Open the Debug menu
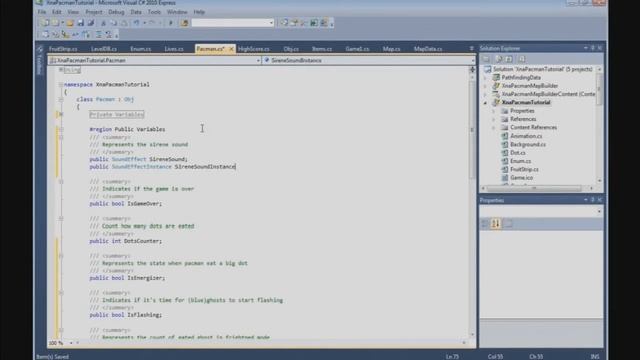This screenshot has width=640, height=360. click(116, 12)
